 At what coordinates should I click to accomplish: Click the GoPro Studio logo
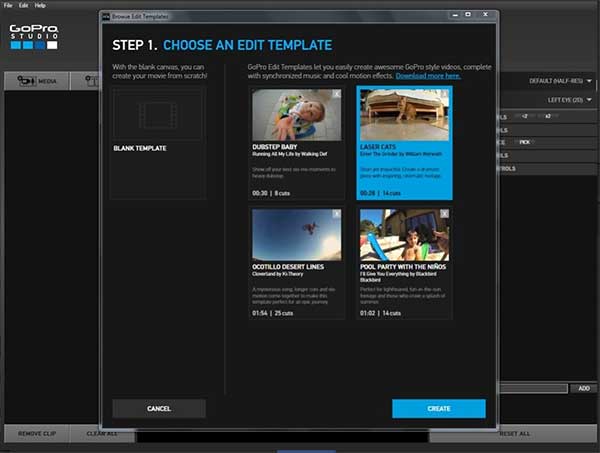tap(34, 38)
